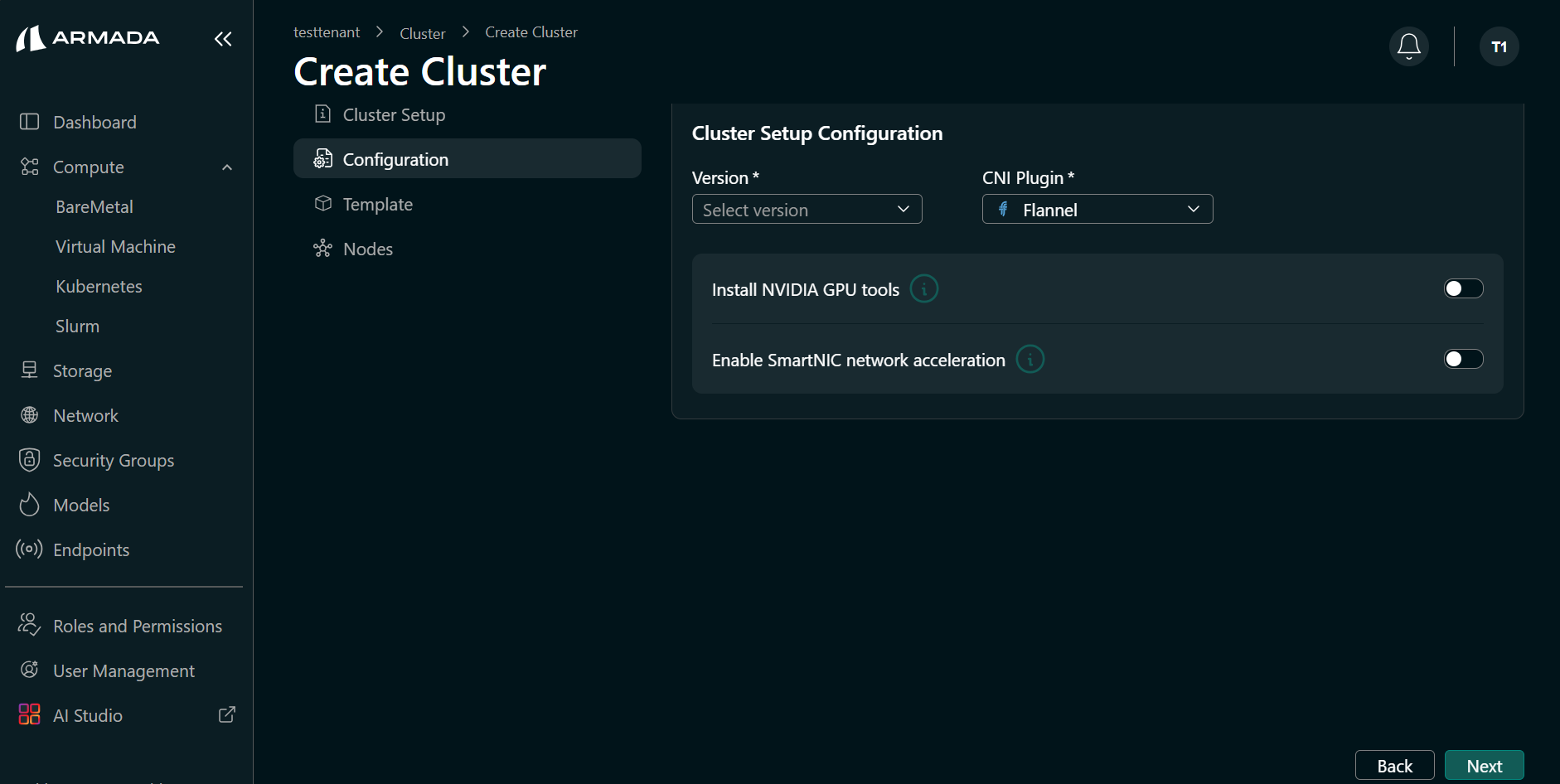
Task: Click the Endpoints icon
Action: pyautogui.click(x=29, y=549)
